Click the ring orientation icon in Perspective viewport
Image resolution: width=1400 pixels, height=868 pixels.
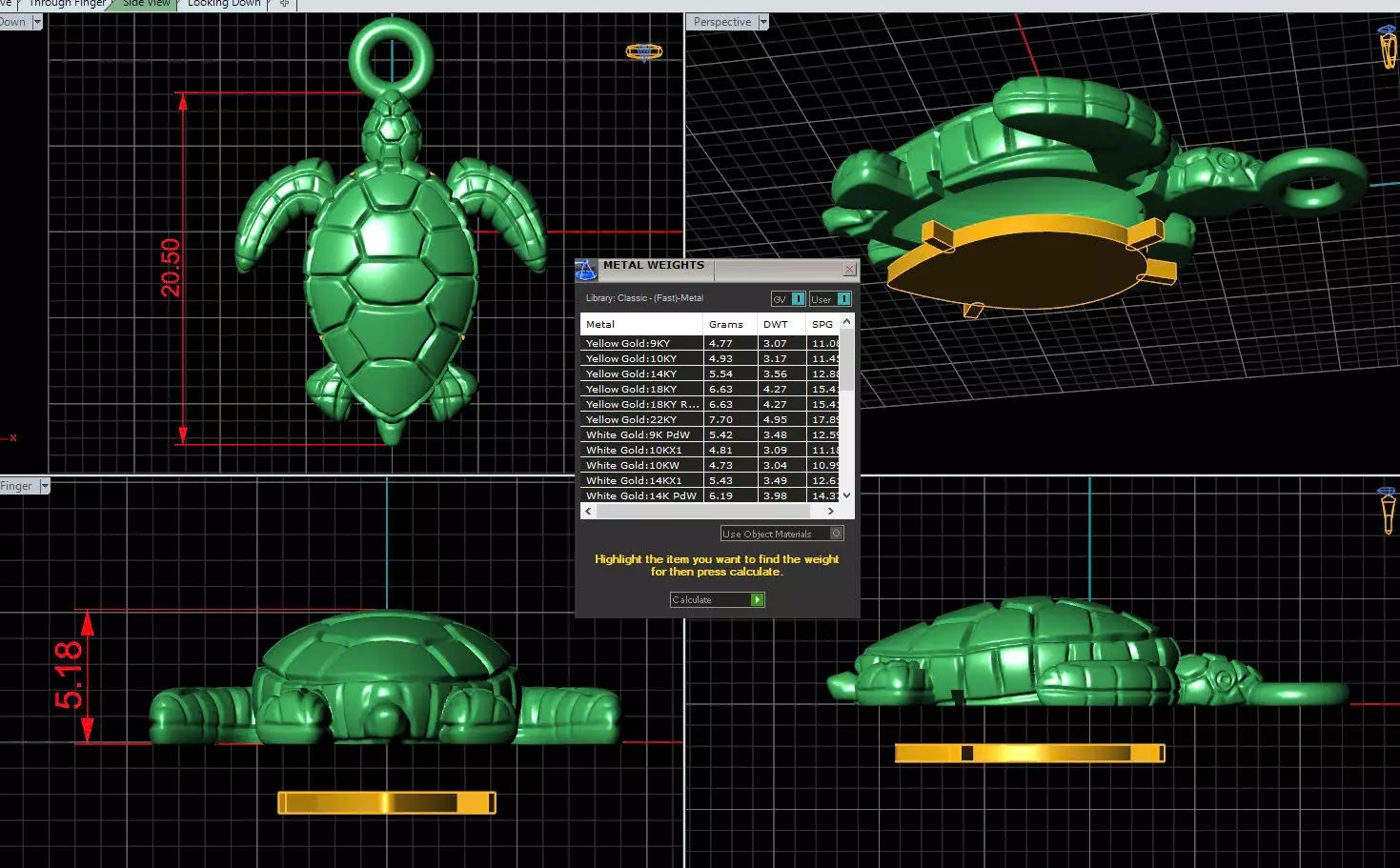pos(1388,46)
